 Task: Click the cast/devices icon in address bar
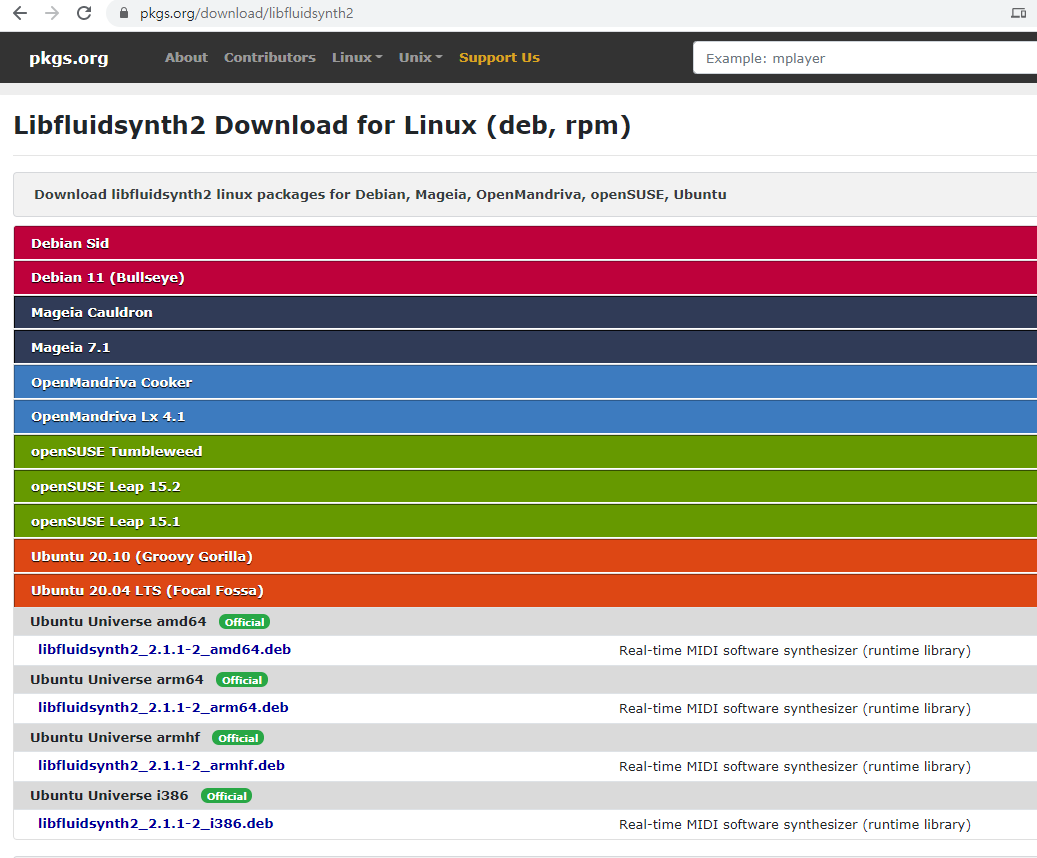click(1018, 13)
